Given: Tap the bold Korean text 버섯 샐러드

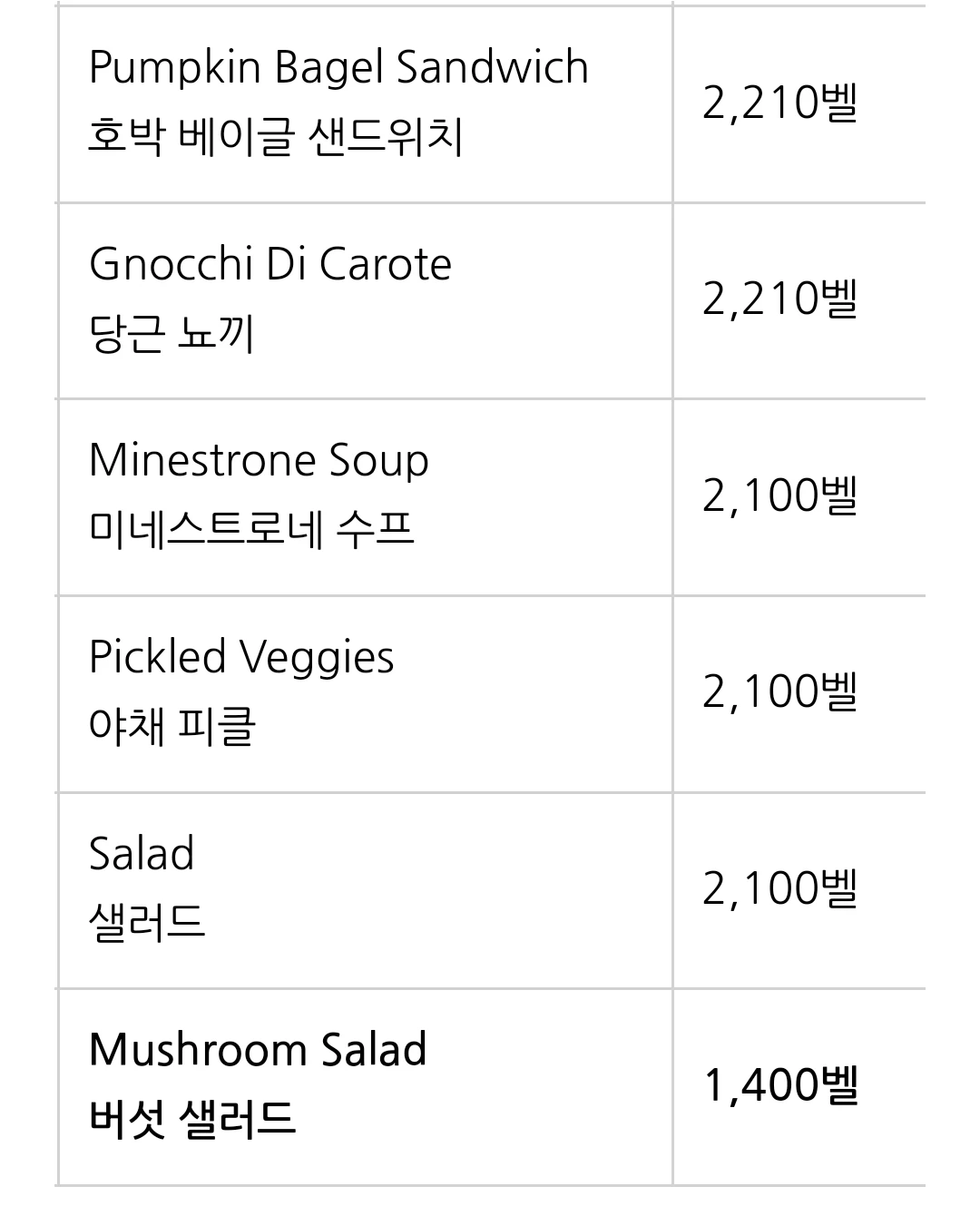Looking at the screenshot, I should (x=192, y=1119).
